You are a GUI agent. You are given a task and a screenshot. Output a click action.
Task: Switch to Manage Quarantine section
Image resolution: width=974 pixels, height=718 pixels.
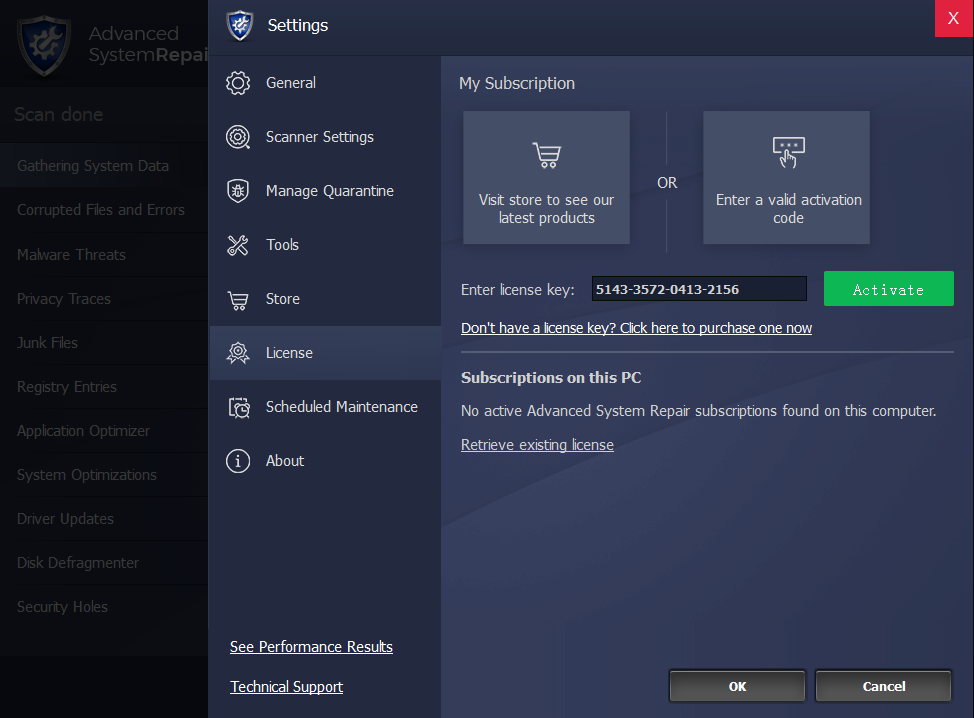pyautogui.click(x=325, y=191)
